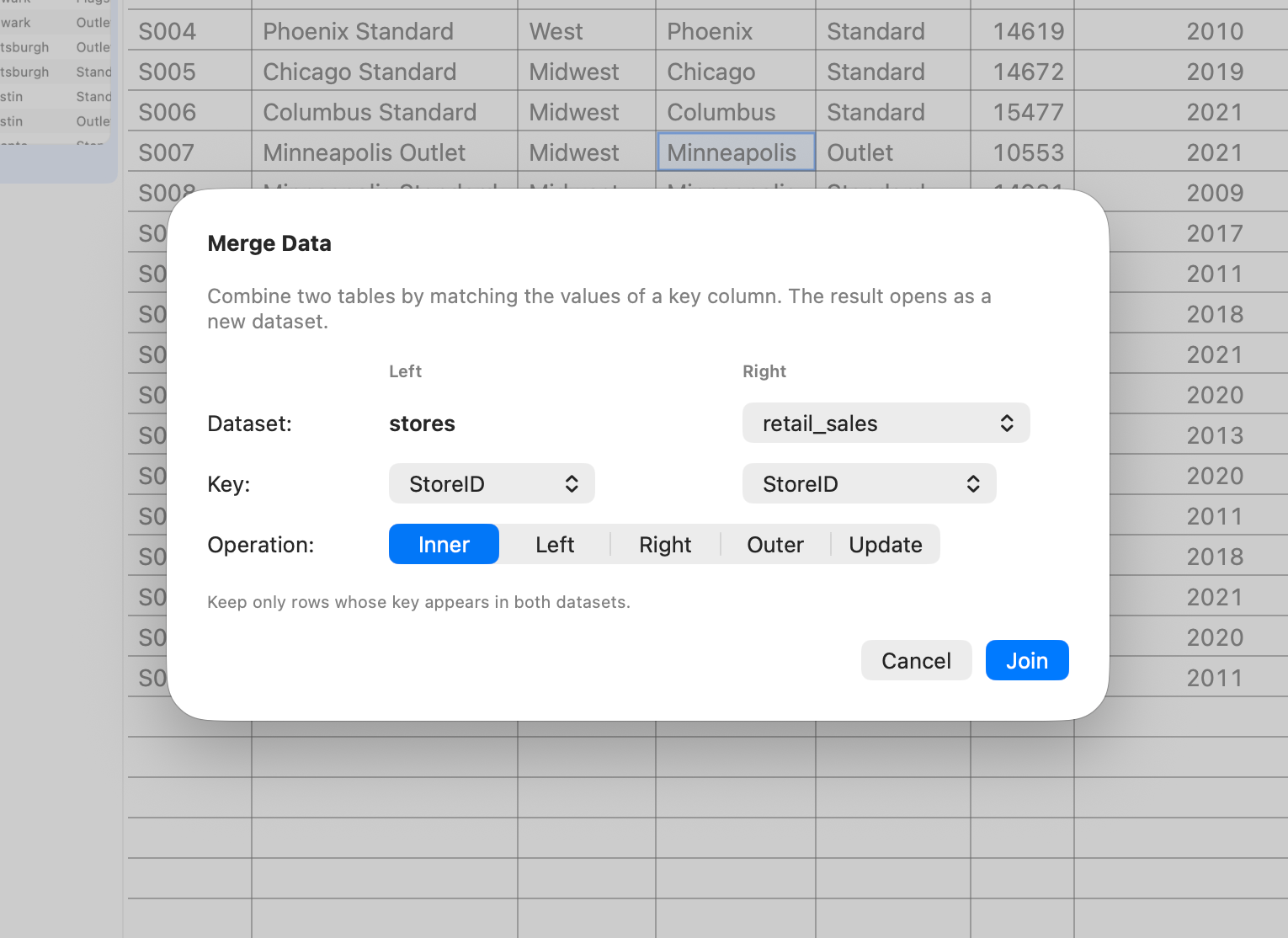Open the retail_sales right dataset dropdown

point(886,423)
